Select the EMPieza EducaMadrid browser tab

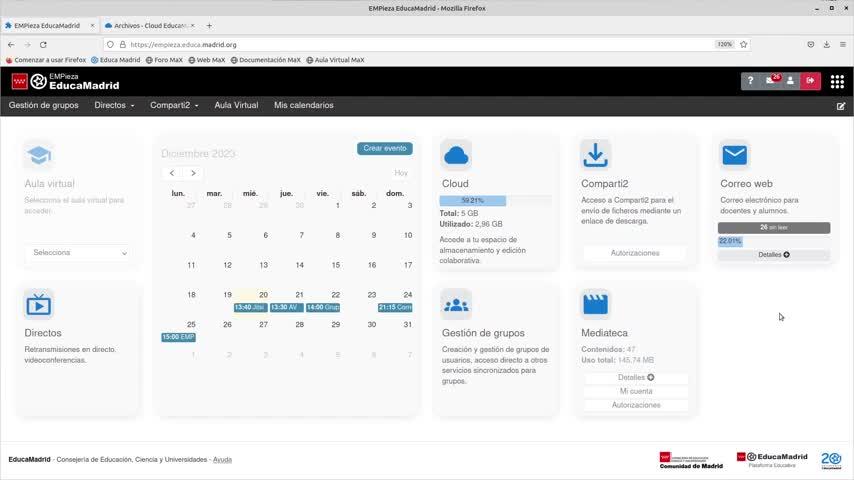click(x=47, y=26)
